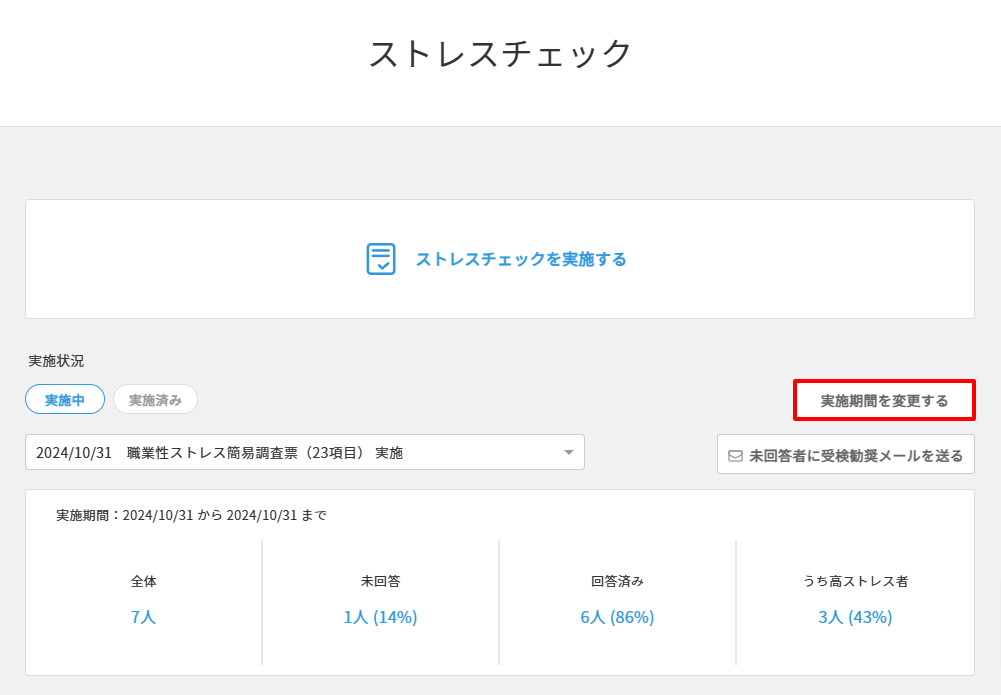Screen dimensions: 1001x695
Task: Open the 1人 (14%) unanswered link
Action: point(380,617)
